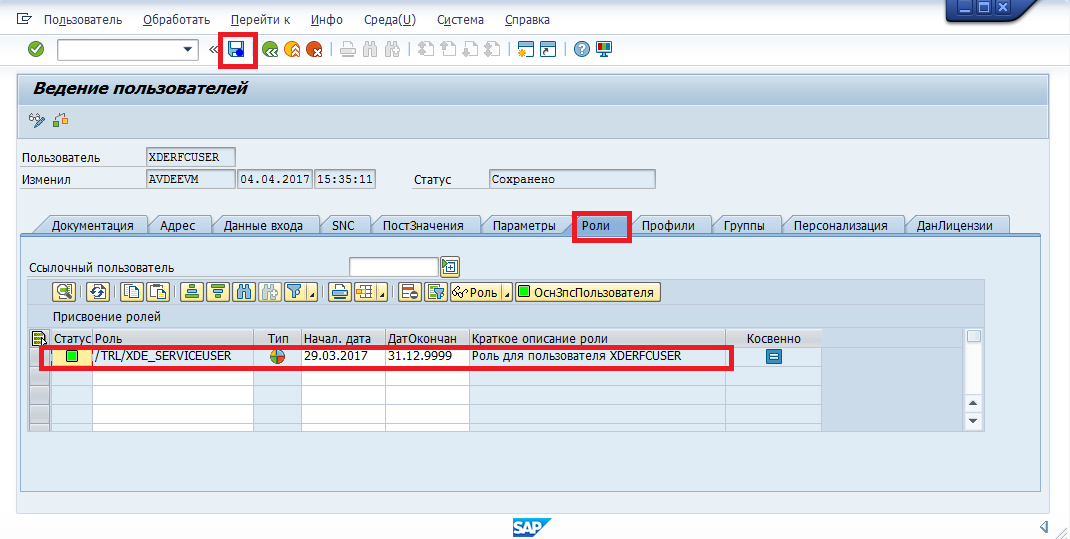Toggle the Косвенно indicator in first row
Image resolution: width=1070 pixels, height=539 pixels.
[774, 357]
